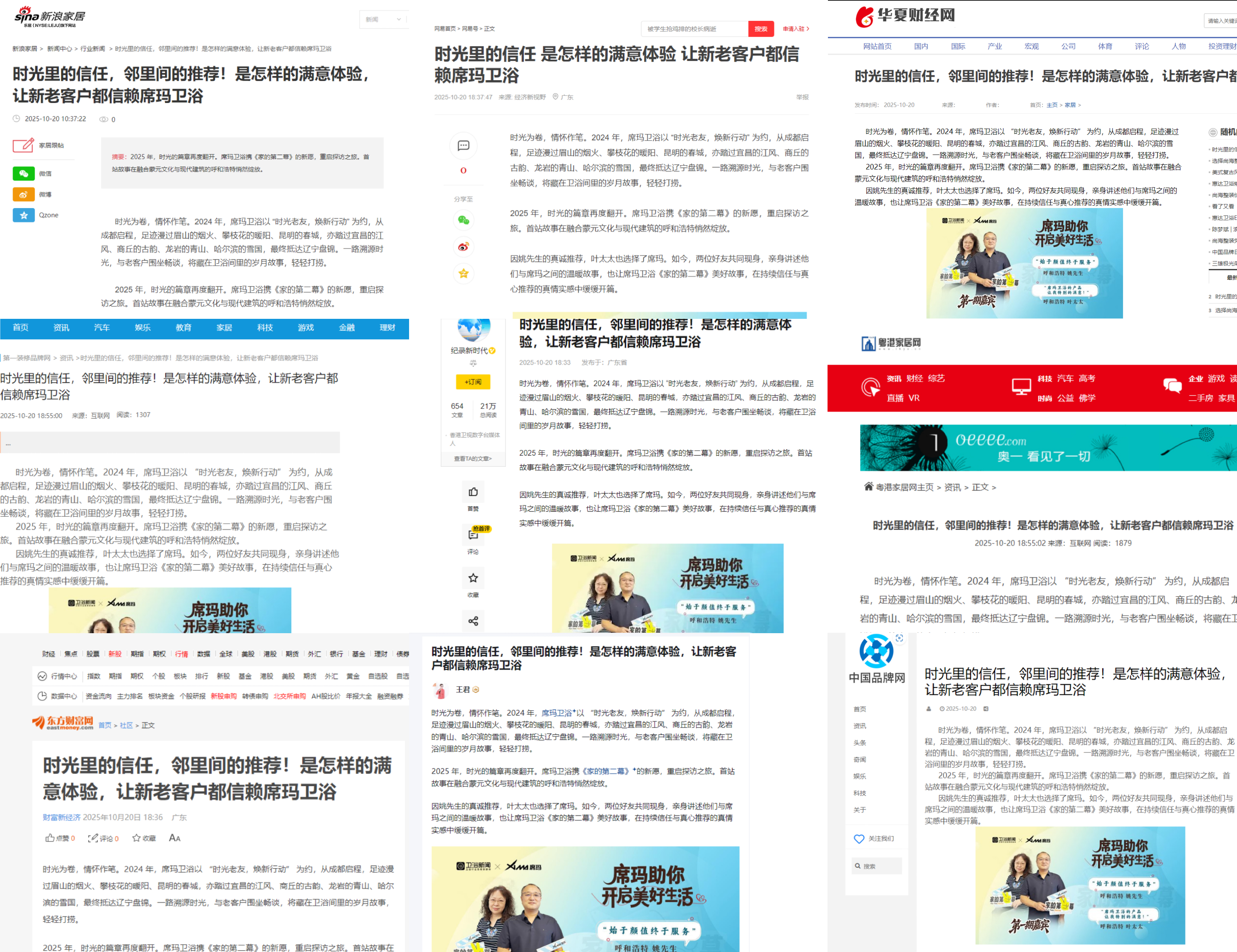Click the share nodes icon below 收藏
Image resolution: width=1237 pixels, height=952 pixels.
(473, 621)
